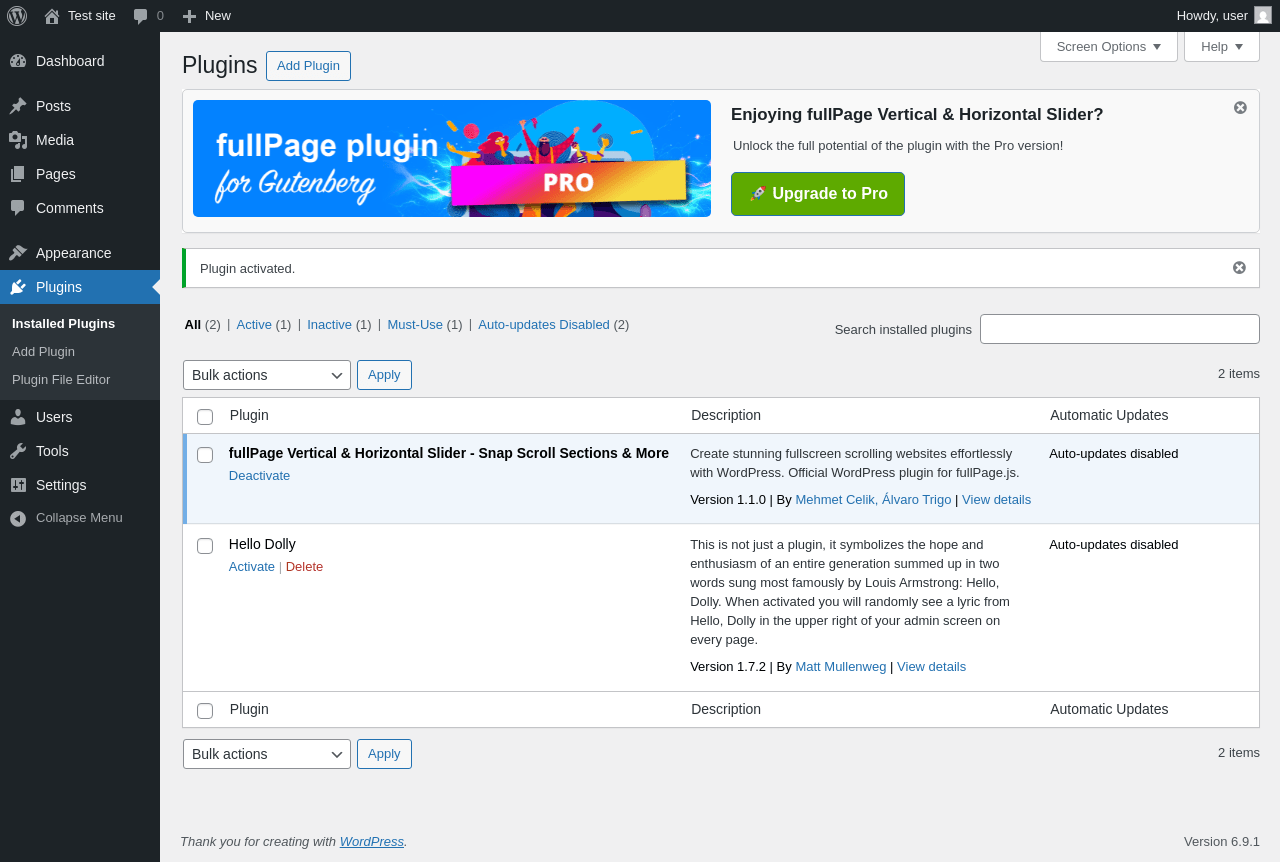Click the Test site home icon
The width and height of the screenshot is (1280, 862).
click(51, 16)
